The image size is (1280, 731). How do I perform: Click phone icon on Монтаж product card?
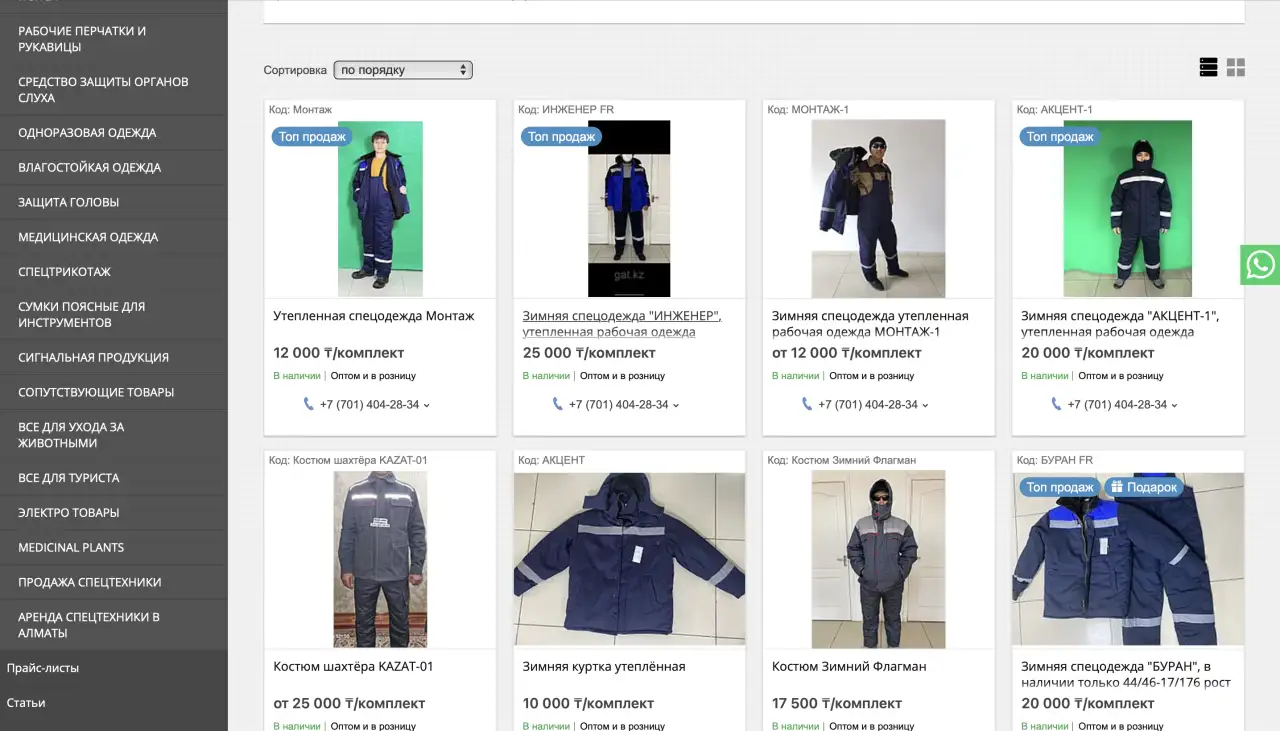click(x=308, y=404)
